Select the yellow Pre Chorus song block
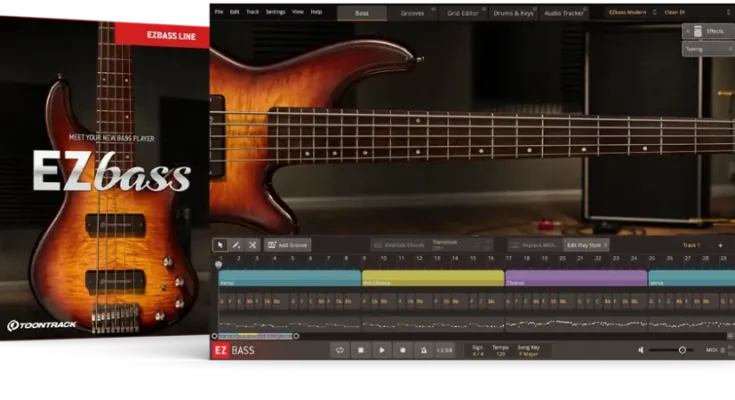Image resolution: width=735 pixels, height=400 pixels. coord(433,278)
